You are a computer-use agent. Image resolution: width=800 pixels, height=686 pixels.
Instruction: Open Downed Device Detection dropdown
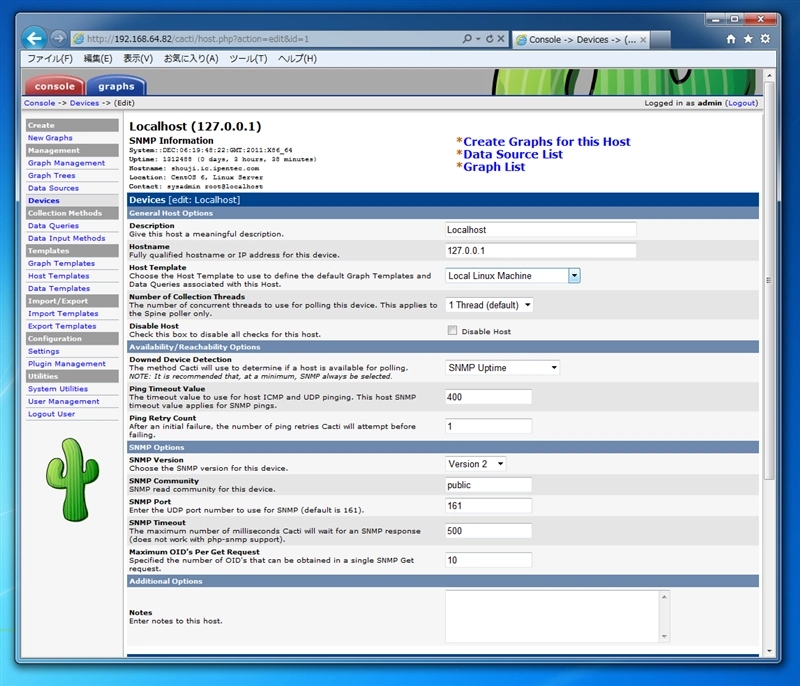click(503, 368)
